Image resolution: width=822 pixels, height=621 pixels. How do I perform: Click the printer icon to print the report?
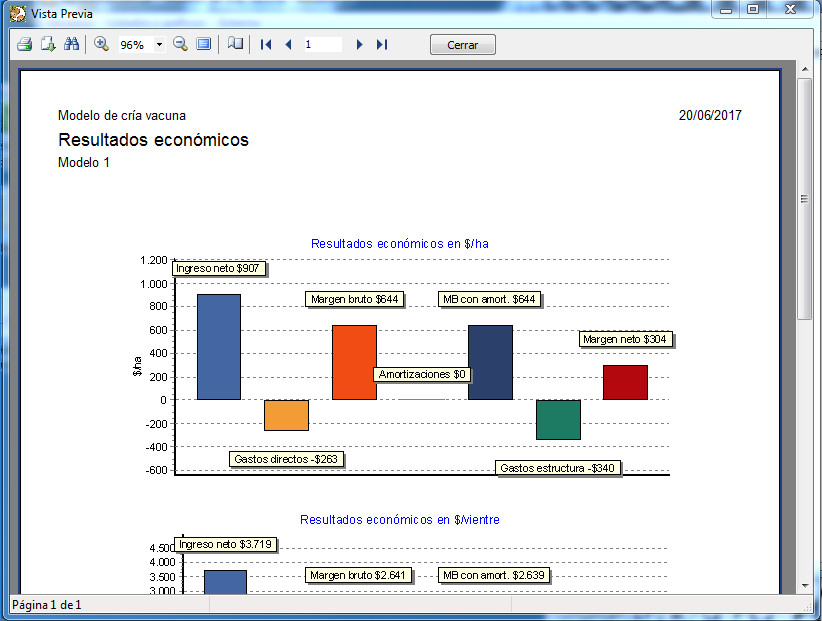(24, 45)
